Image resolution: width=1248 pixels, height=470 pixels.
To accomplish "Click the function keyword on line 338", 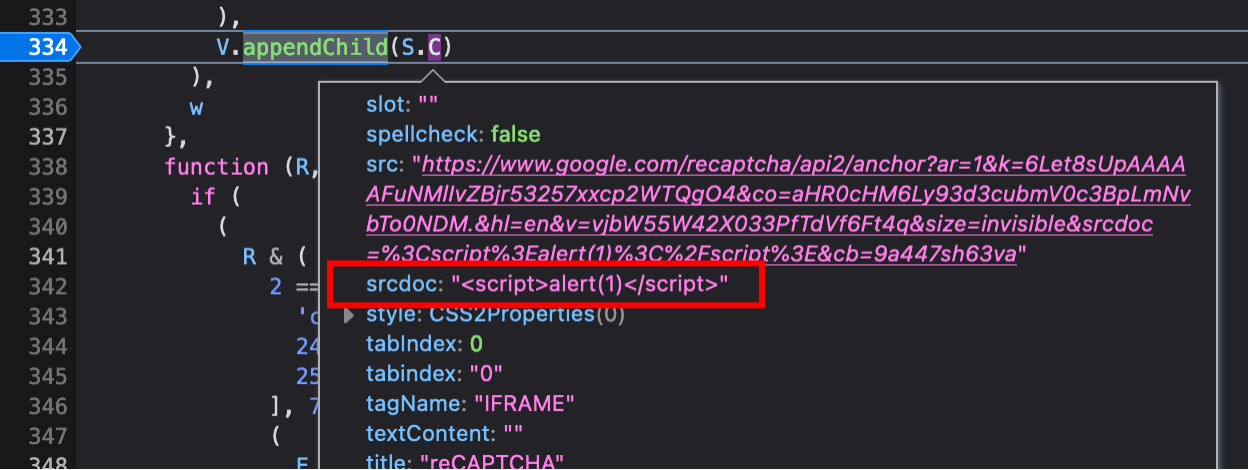I will coord(216,166).
